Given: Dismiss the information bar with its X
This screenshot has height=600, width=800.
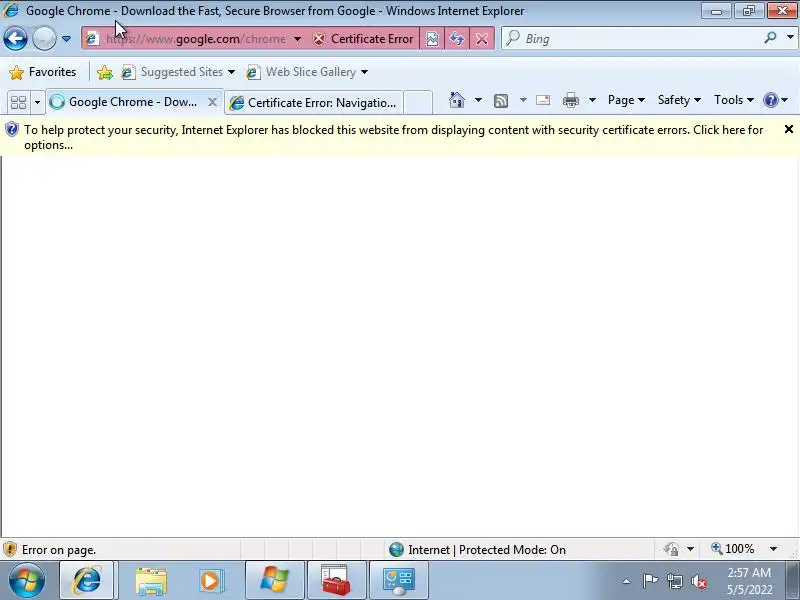Looking at the screenshot, I should (789, 130).
